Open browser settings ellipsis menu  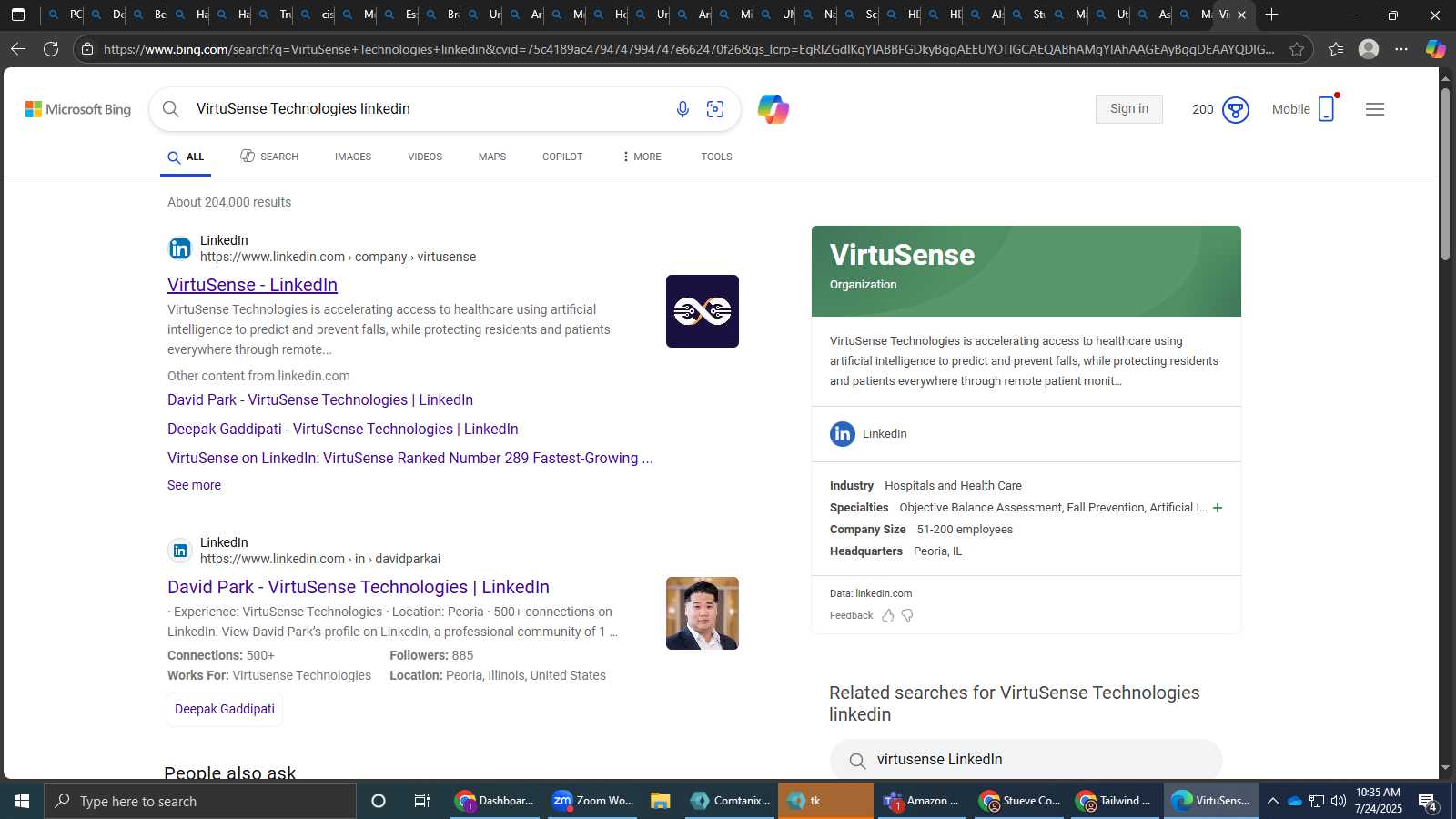[1401, 49]
